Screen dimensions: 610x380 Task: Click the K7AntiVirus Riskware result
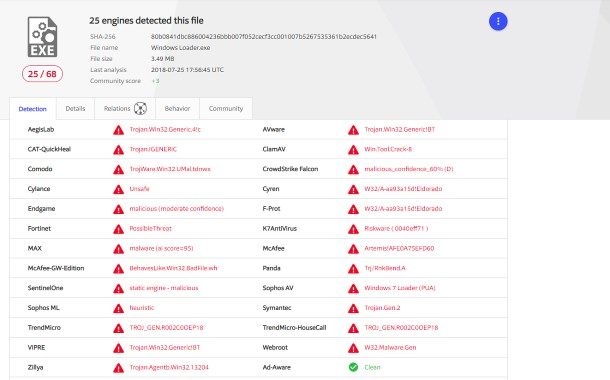click(396, 228)
